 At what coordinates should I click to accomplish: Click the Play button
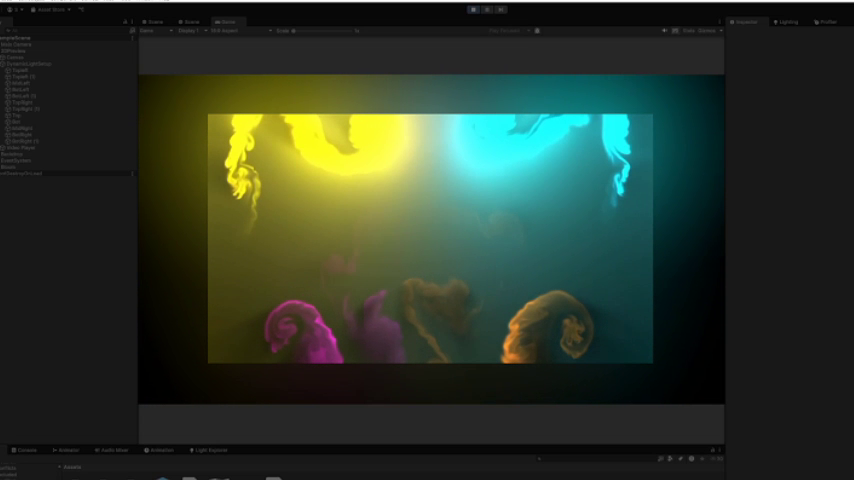click(473, 10)
